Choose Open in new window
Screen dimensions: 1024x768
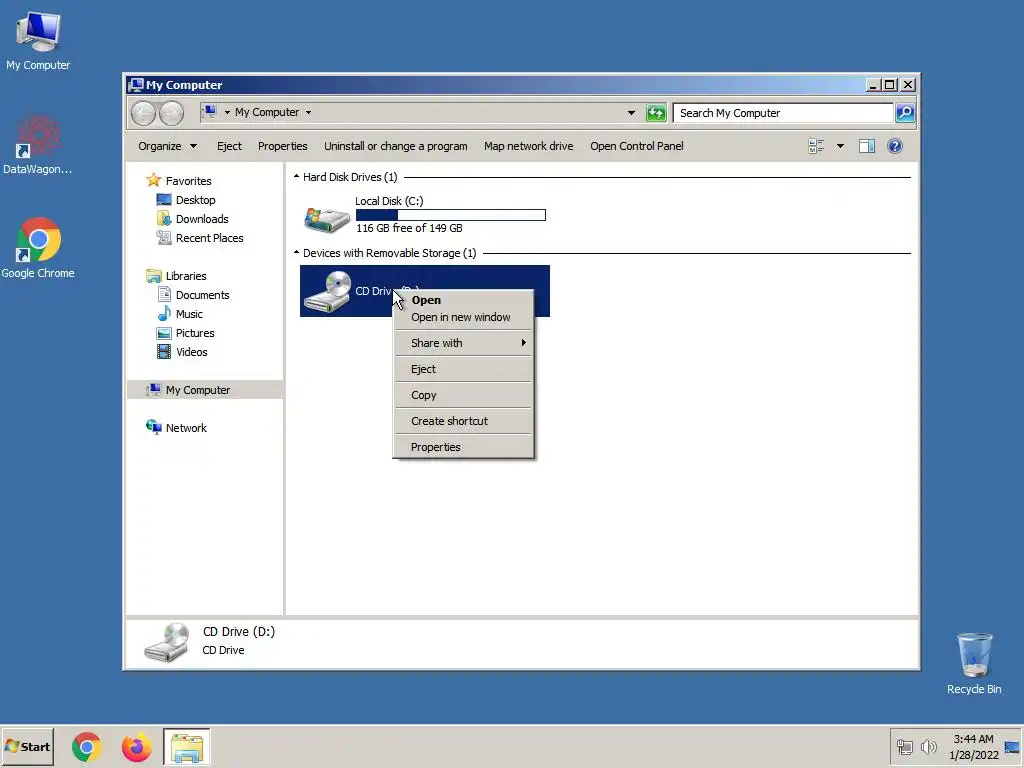[464, 317]
